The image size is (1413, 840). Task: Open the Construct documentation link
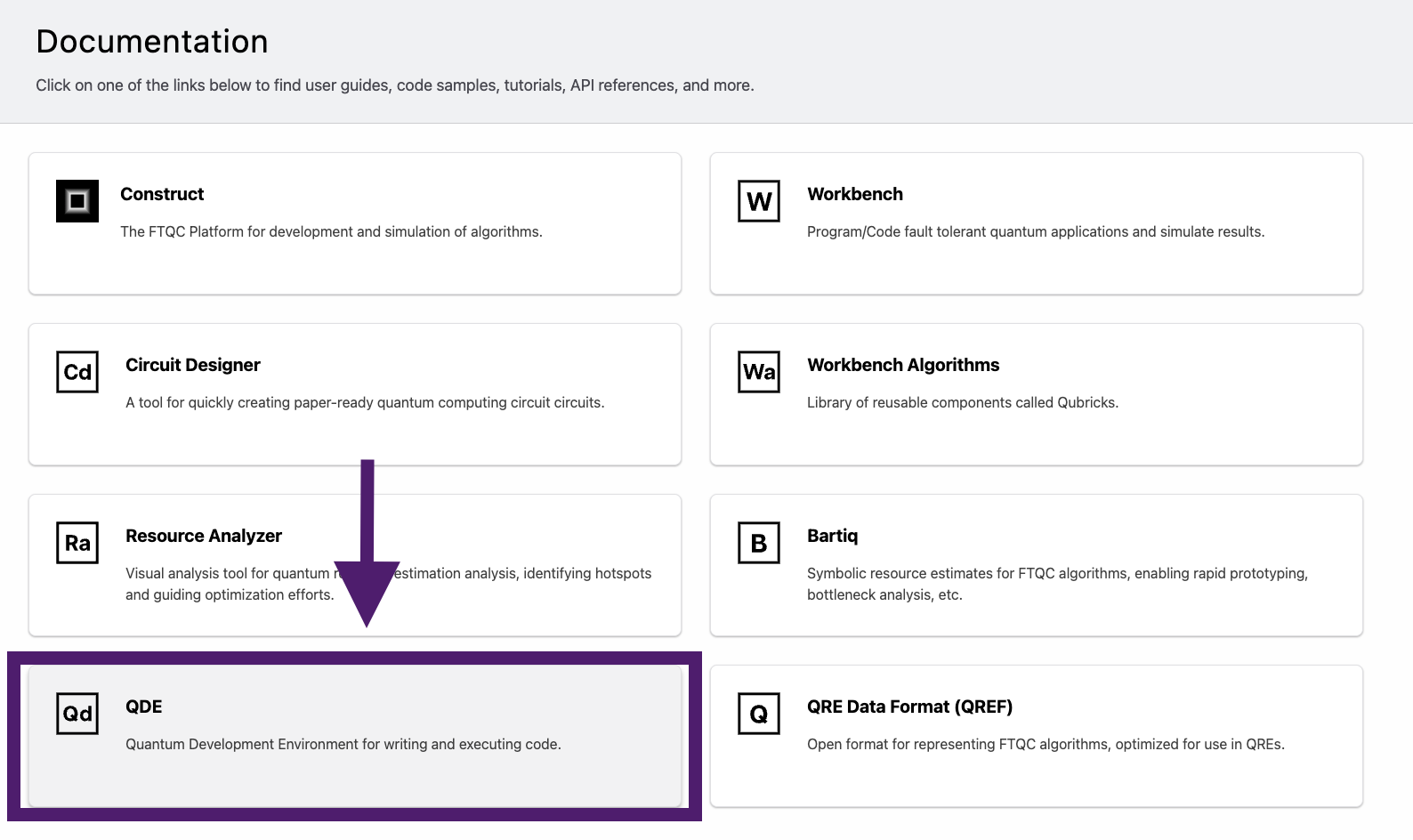[x=162, y=194]
